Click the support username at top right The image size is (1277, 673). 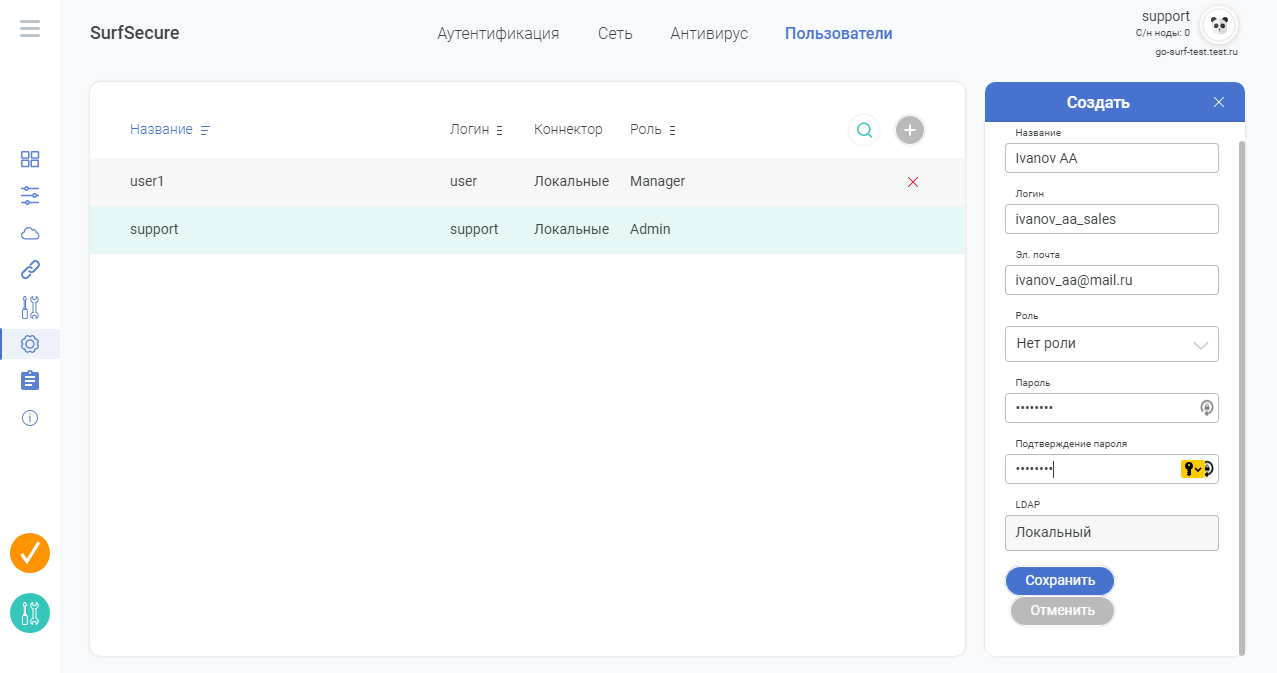pyautogui.click(x=1166, y=16)
